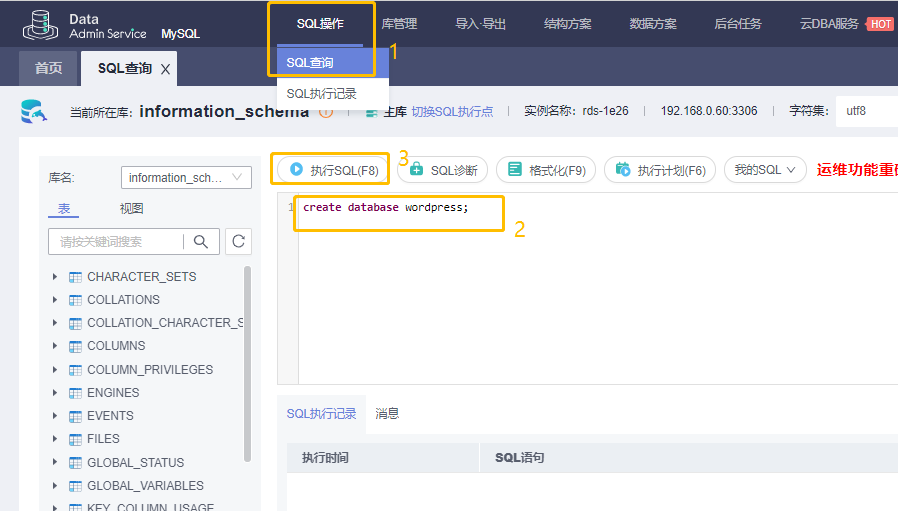Open the 我的SQL dropdown

pos(765,170)
